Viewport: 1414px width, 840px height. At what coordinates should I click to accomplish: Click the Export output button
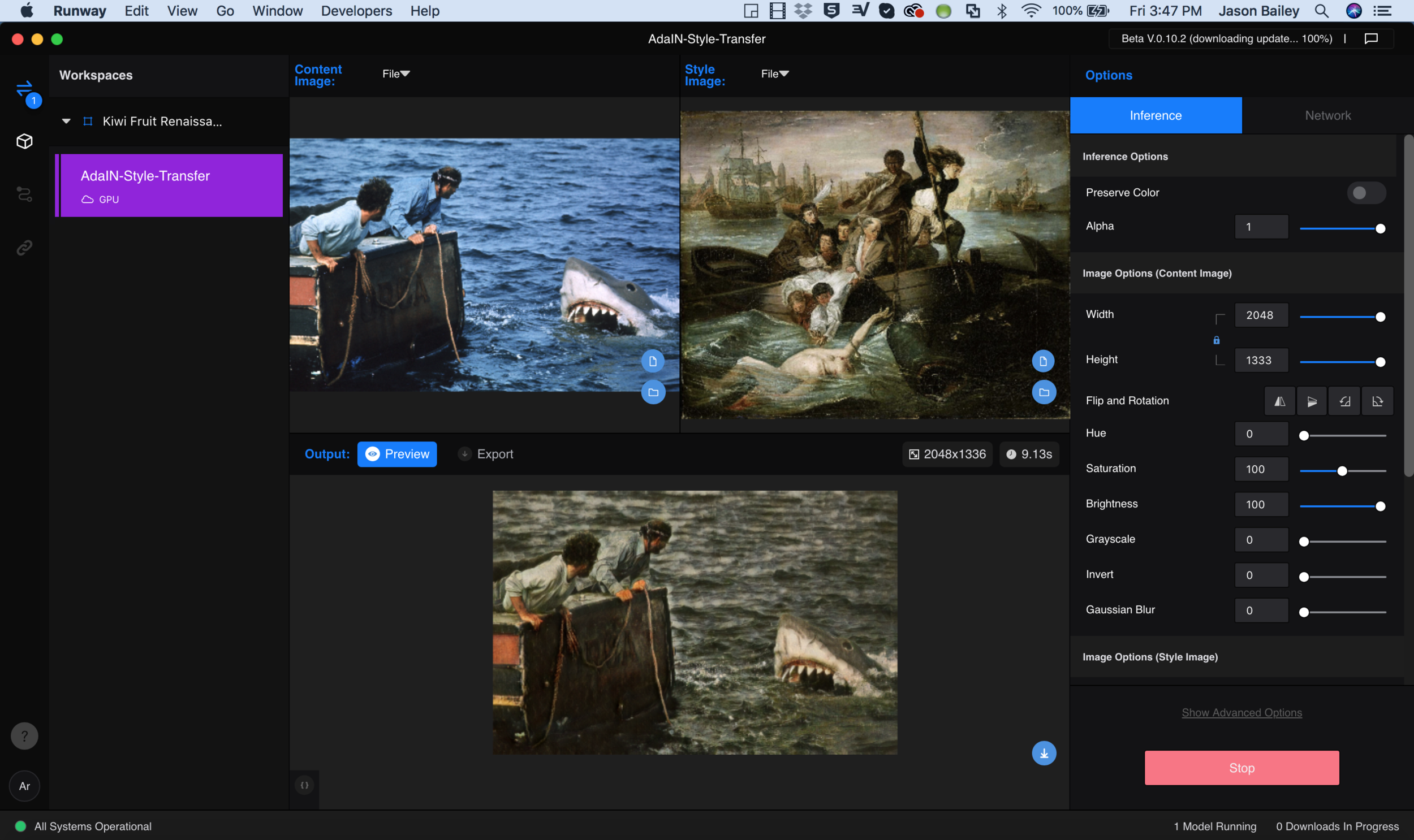coord(486,454)
